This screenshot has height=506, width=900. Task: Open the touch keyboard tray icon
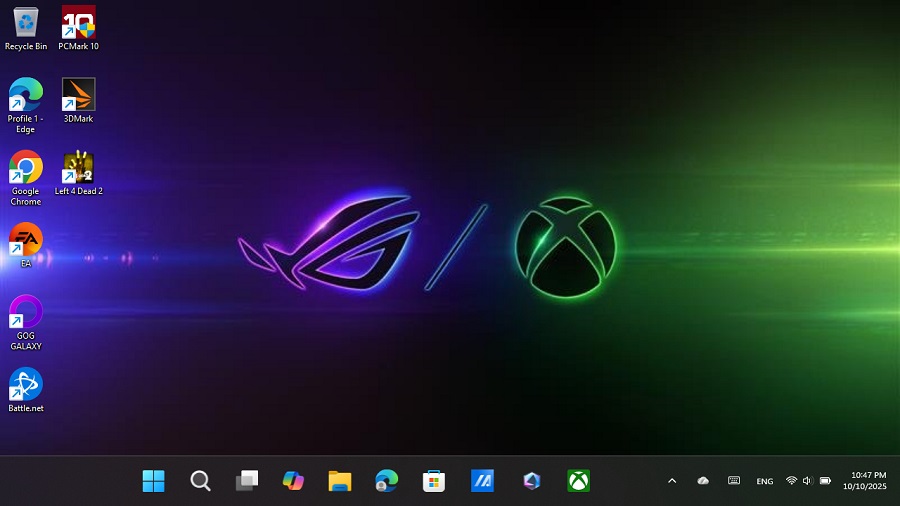click(x=734, y=481)
